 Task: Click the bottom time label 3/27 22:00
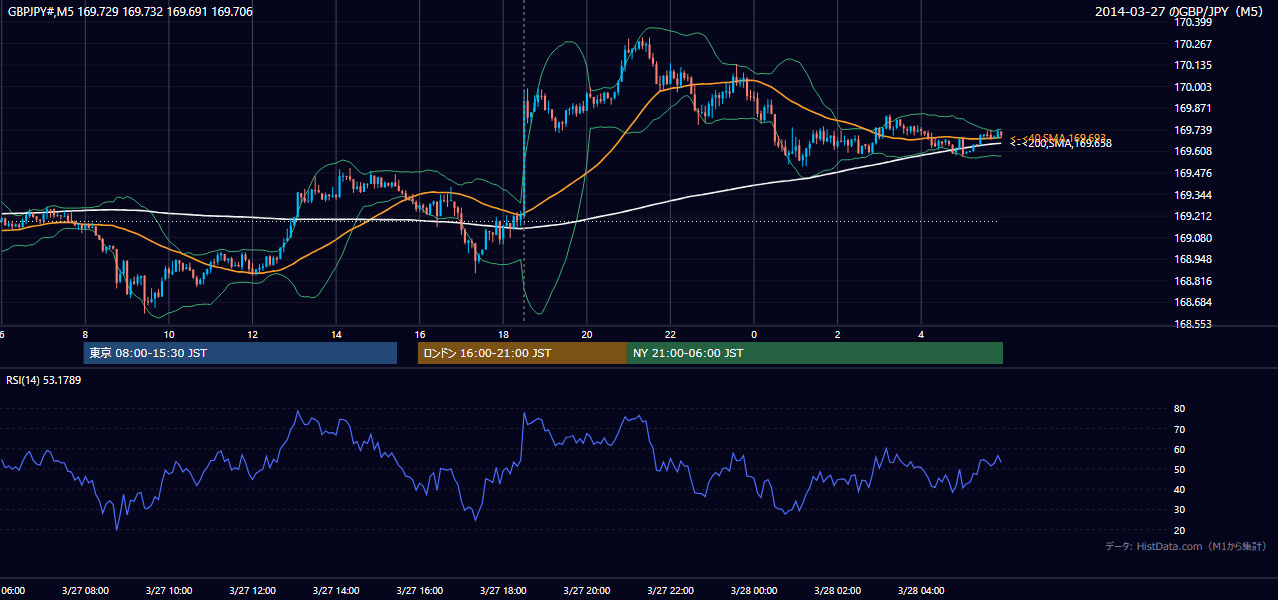[669, 591]
